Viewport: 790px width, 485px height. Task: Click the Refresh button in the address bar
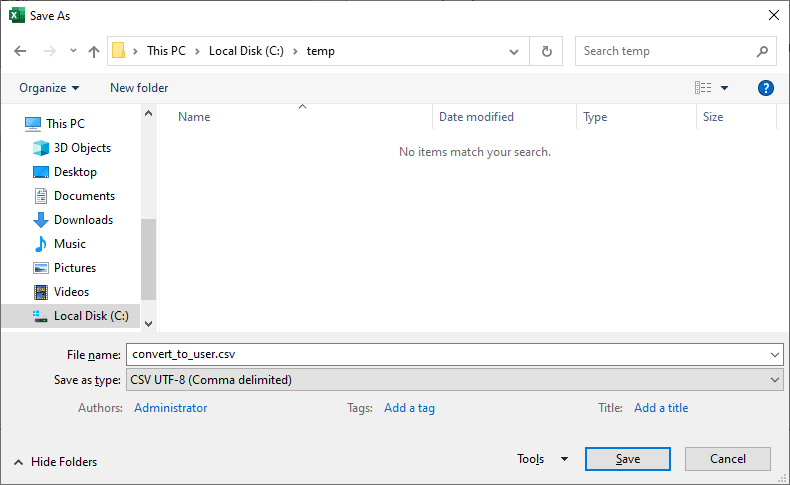546,51
